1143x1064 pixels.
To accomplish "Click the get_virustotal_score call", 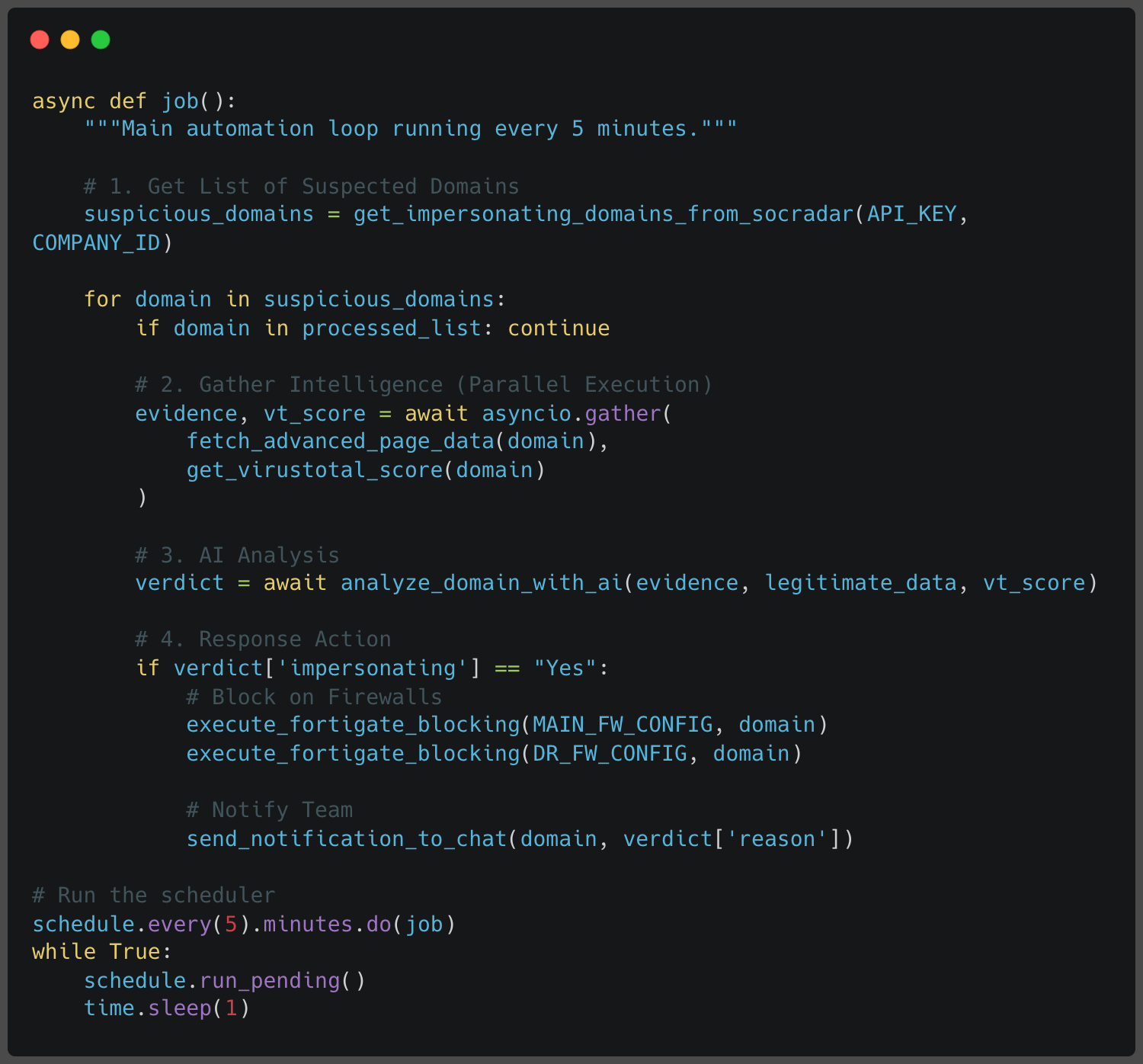I will tap(315, 470).
